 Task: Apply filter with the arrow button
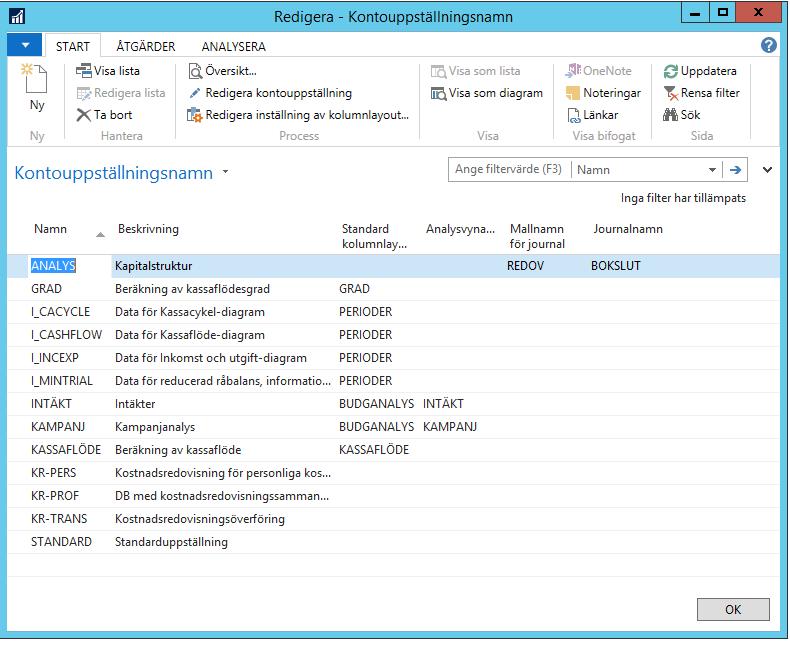[x=735, y=170]
